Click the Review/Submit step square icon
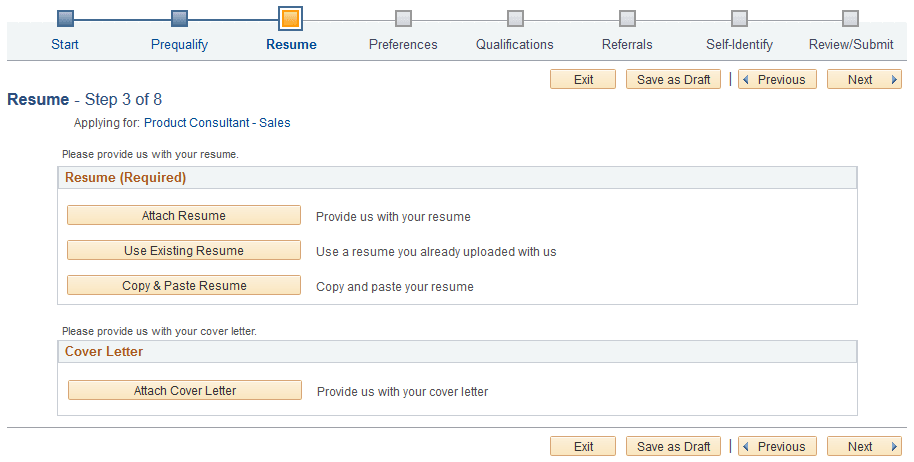 coord(850,18)
